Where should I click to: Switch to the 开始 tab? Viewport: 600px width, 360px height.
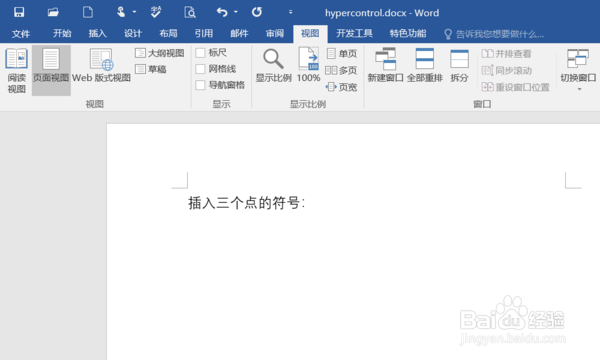click(x=62, y=33)
